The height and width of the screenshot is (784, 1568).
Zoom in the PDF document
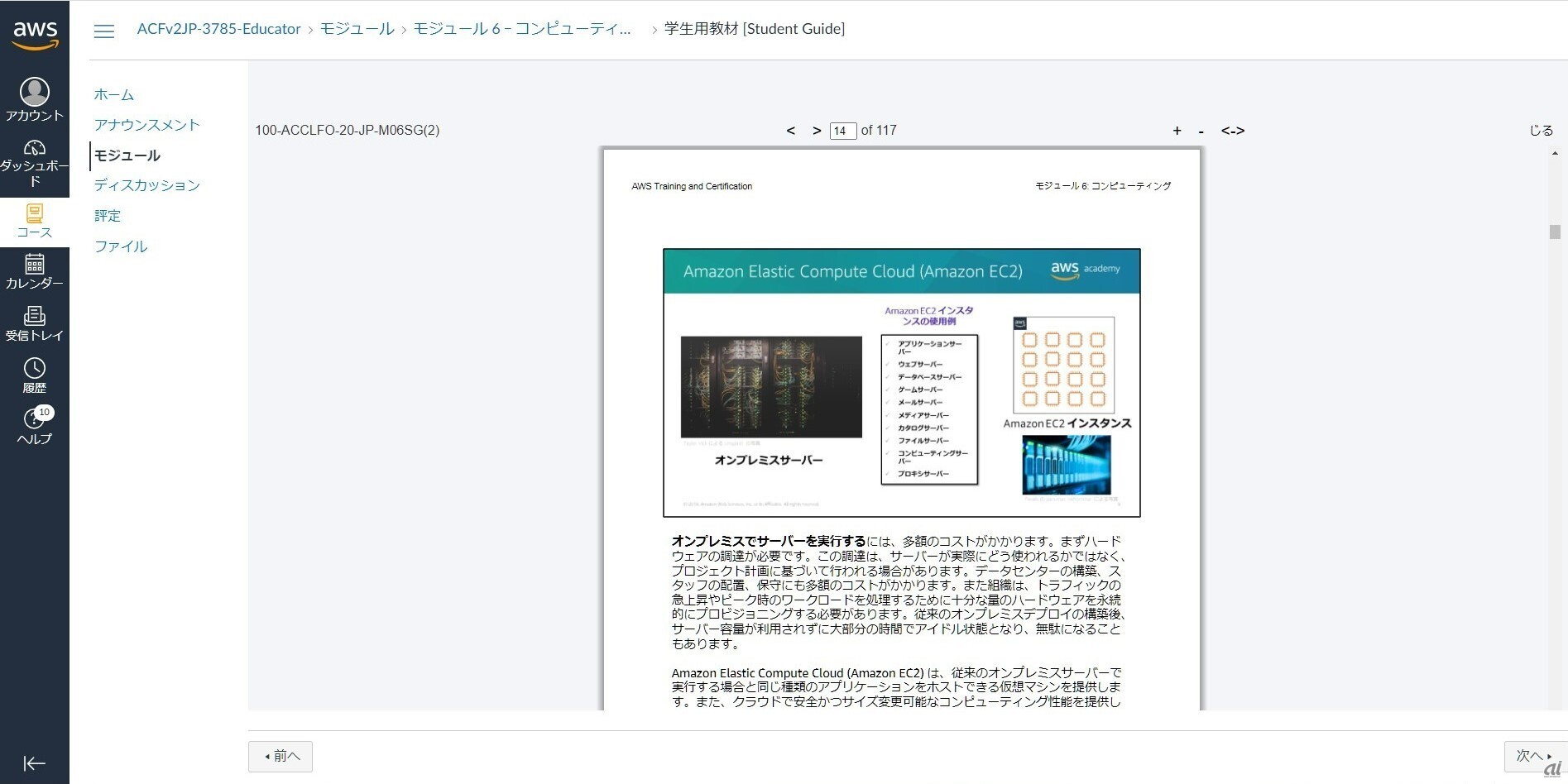[x=1177, y=131]
